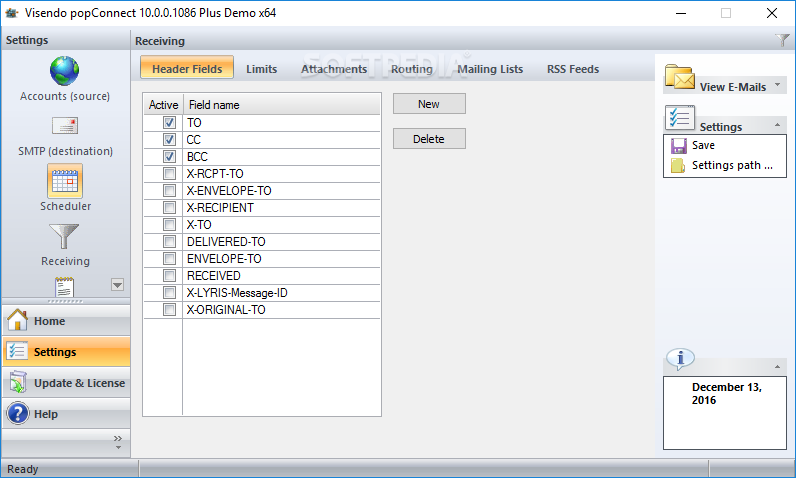Screen dimensions: 796x478
Task: Switch to the Attachments tab
Action: (x=334, y=69)
